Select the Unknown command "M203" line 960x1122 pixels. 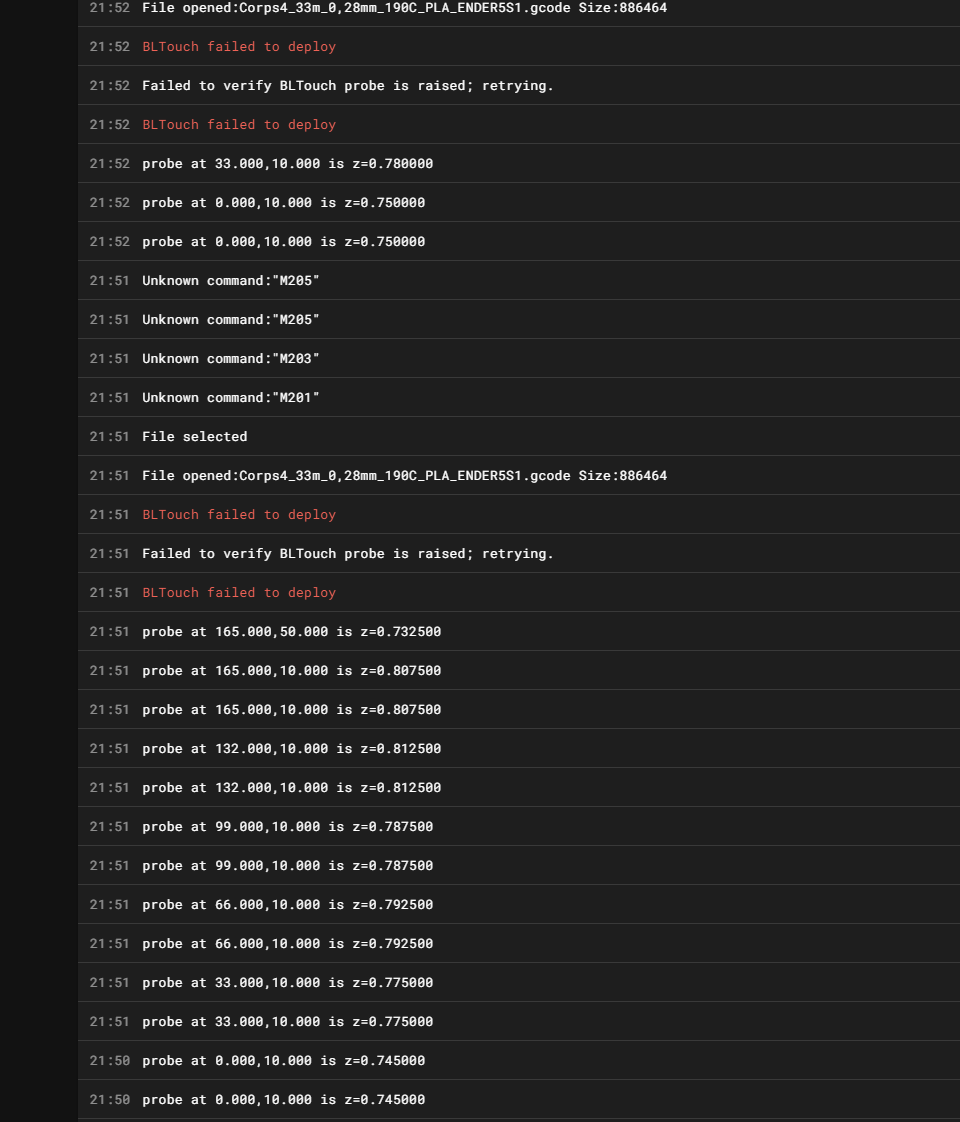click(230, 359)
